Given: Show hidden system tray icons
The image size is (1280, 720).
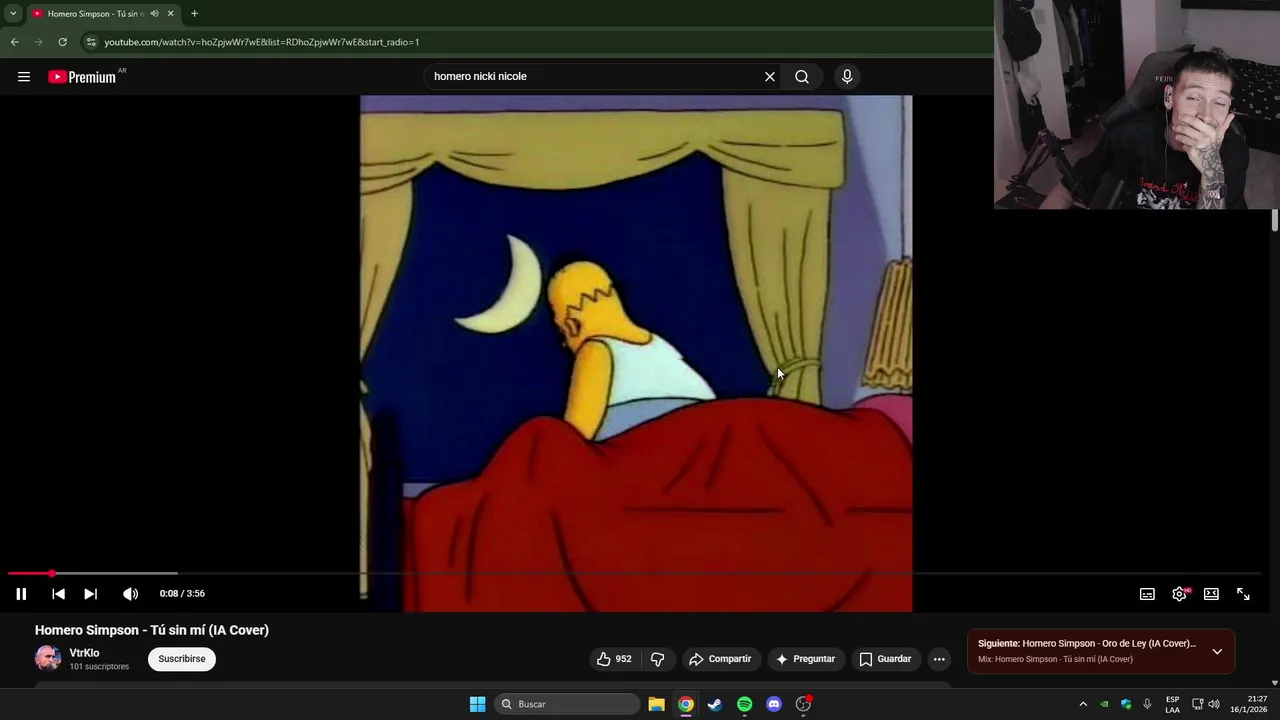Looking at the screenshot, I should coord(1083,704).
